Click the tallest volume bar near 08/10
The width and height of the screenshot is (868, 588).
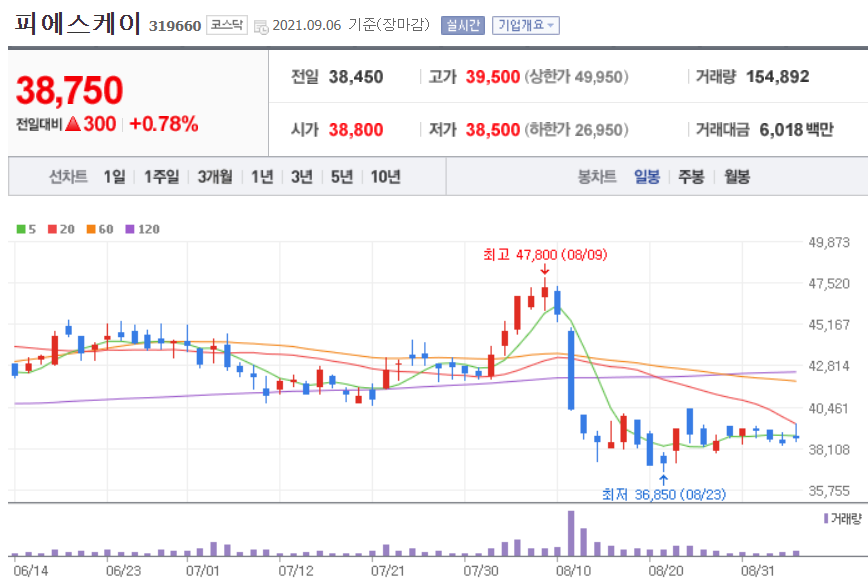571,533
